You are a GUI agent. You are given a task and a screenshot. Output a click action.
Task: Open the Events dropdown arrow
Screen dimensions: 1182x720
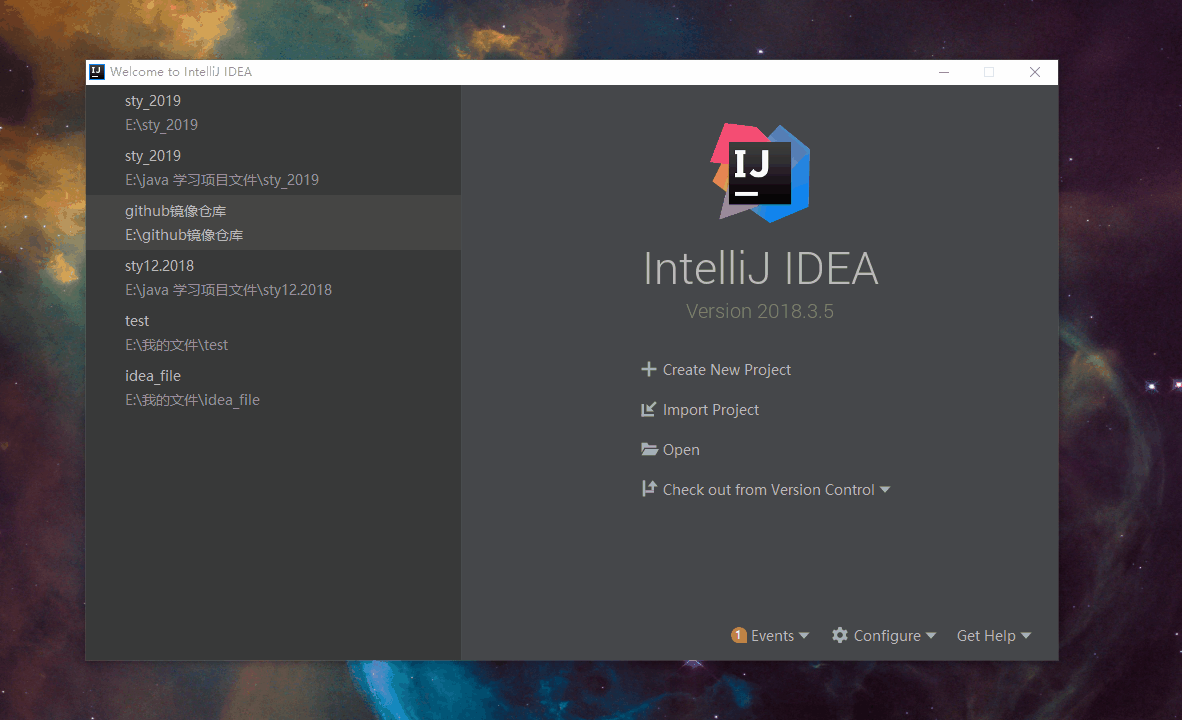coord(804,636)
